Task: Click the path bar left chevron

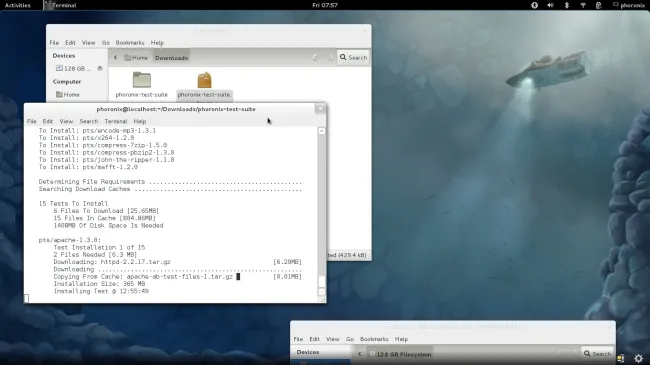Action: coord(115,58)
